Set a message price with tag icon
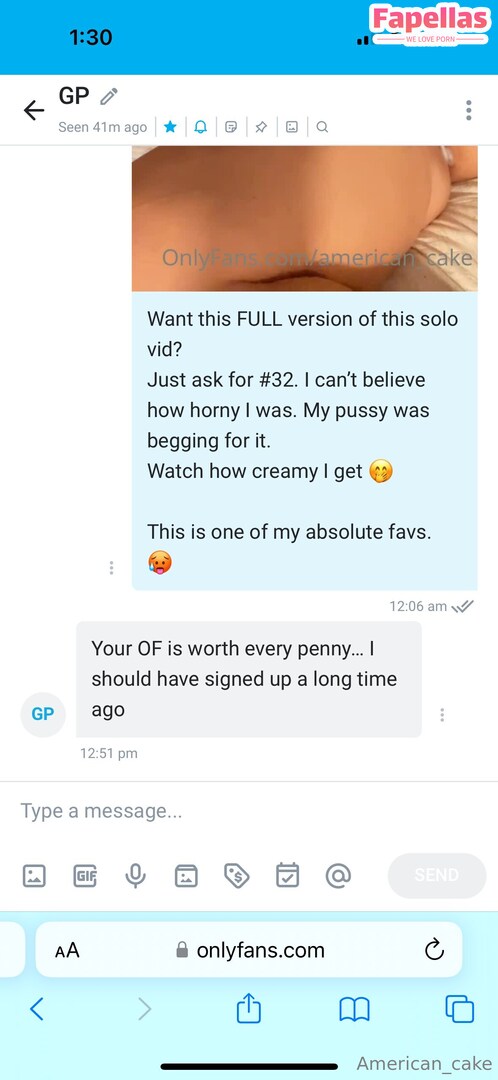 pyautogui.click(x=236, y=875)
